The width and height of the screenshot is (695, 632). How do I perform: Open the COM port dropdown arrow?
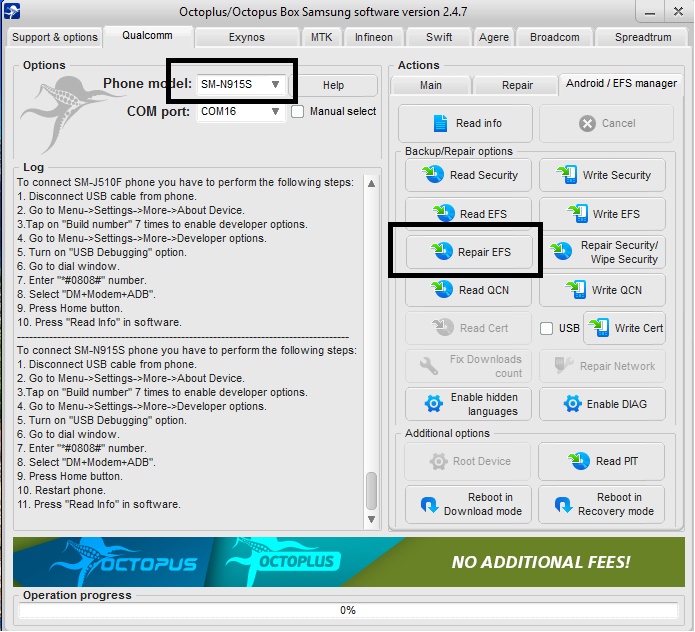[x=275, y=111]
